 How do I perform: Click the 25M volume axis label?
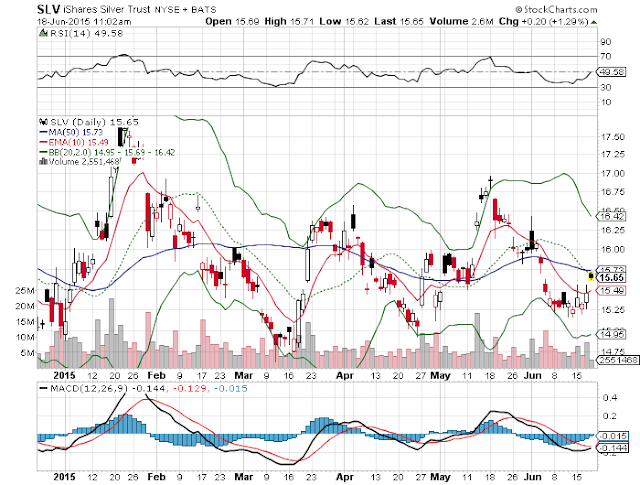pyautogui.click(x=24, y=291)
